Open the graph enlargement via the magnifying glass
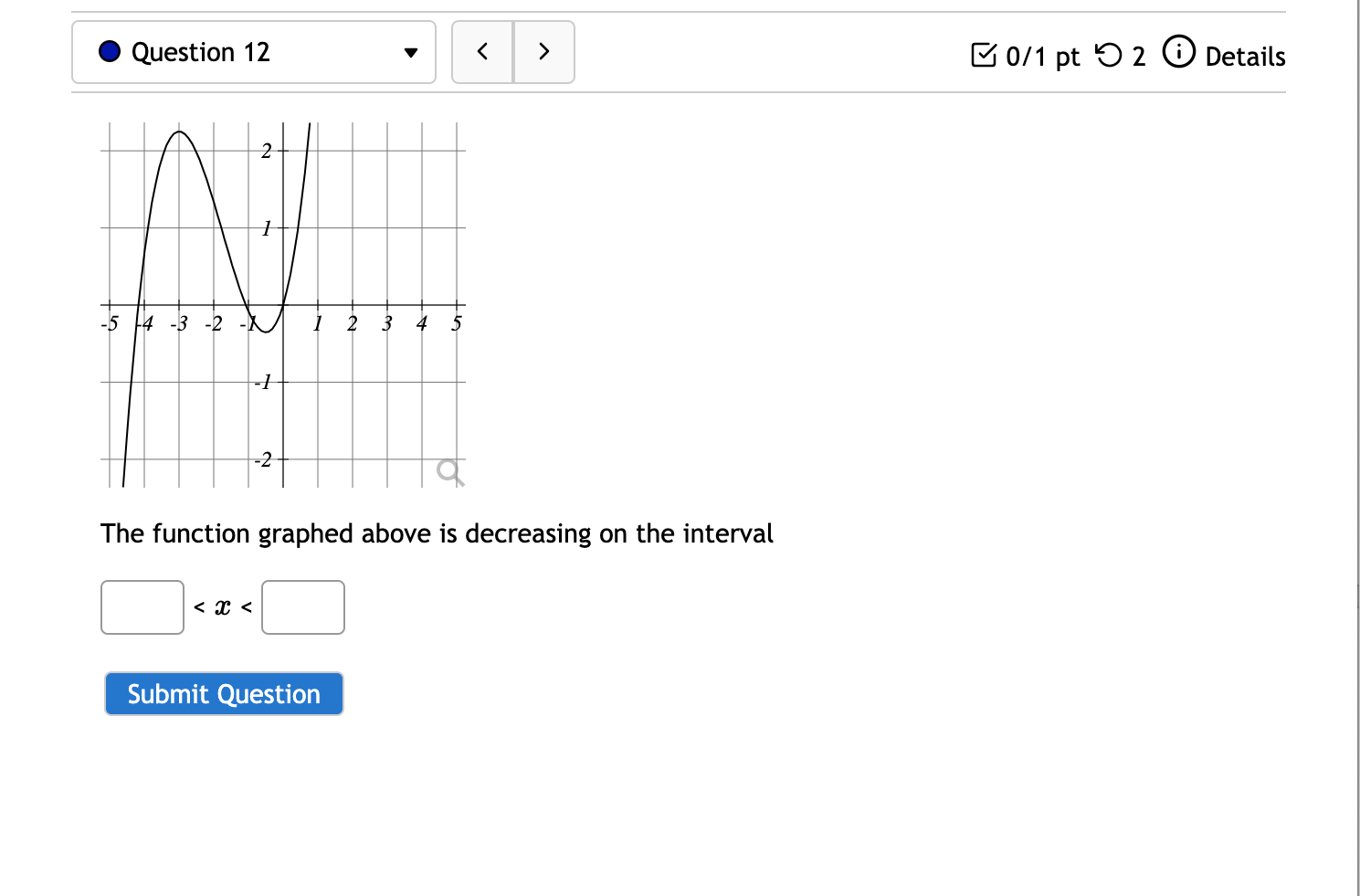Viewport: 1360px width, 896px height. (x=449, y=472)
